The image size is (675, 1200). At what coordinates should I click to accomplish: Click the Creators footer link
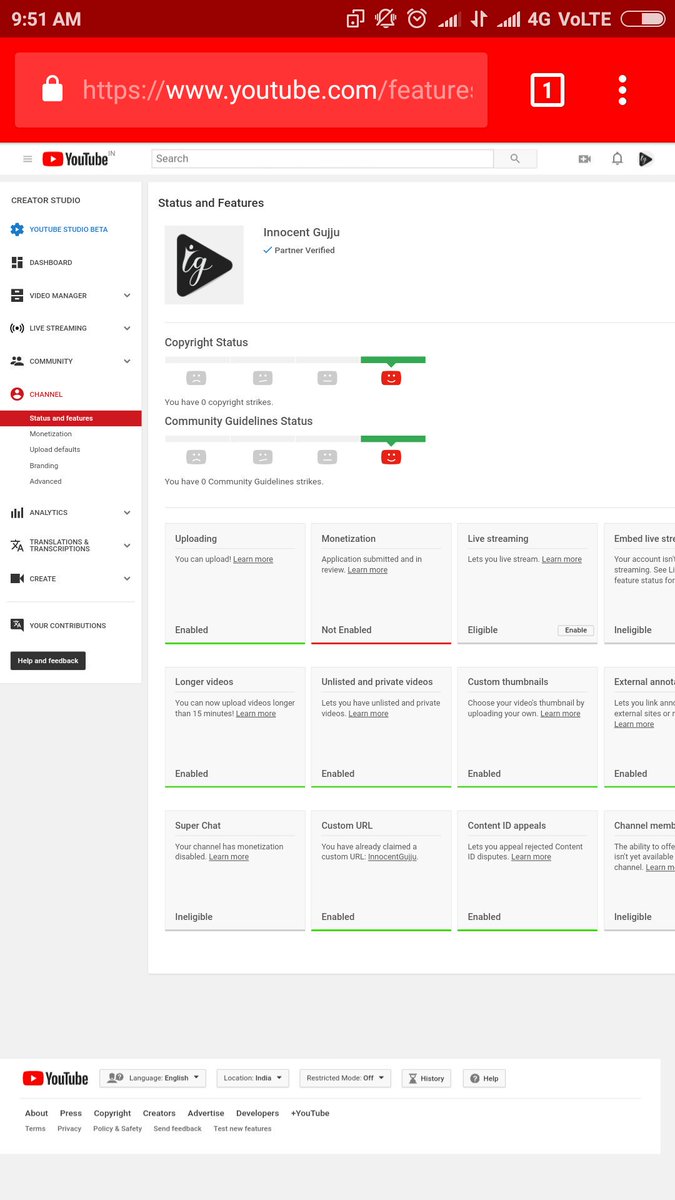[x=159, y=1113]
